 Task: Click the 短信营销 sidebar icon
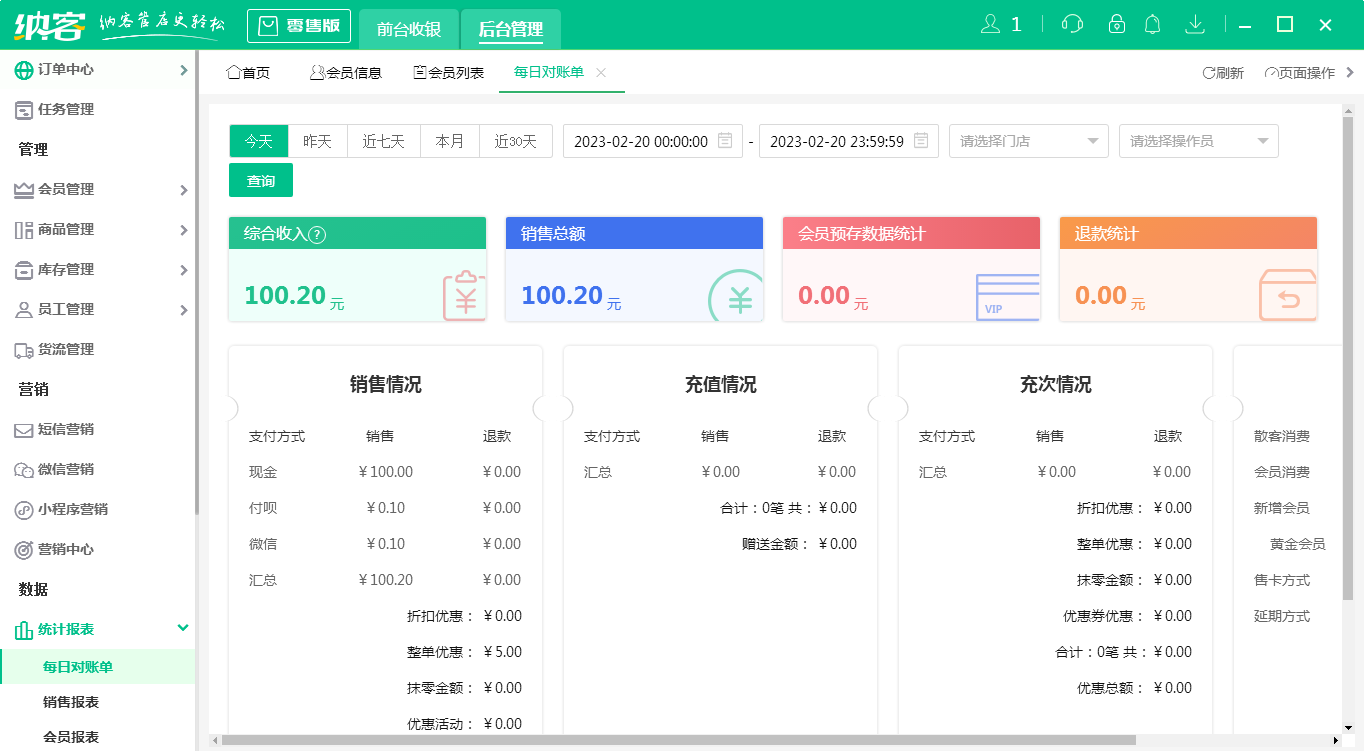click(24, 429)
